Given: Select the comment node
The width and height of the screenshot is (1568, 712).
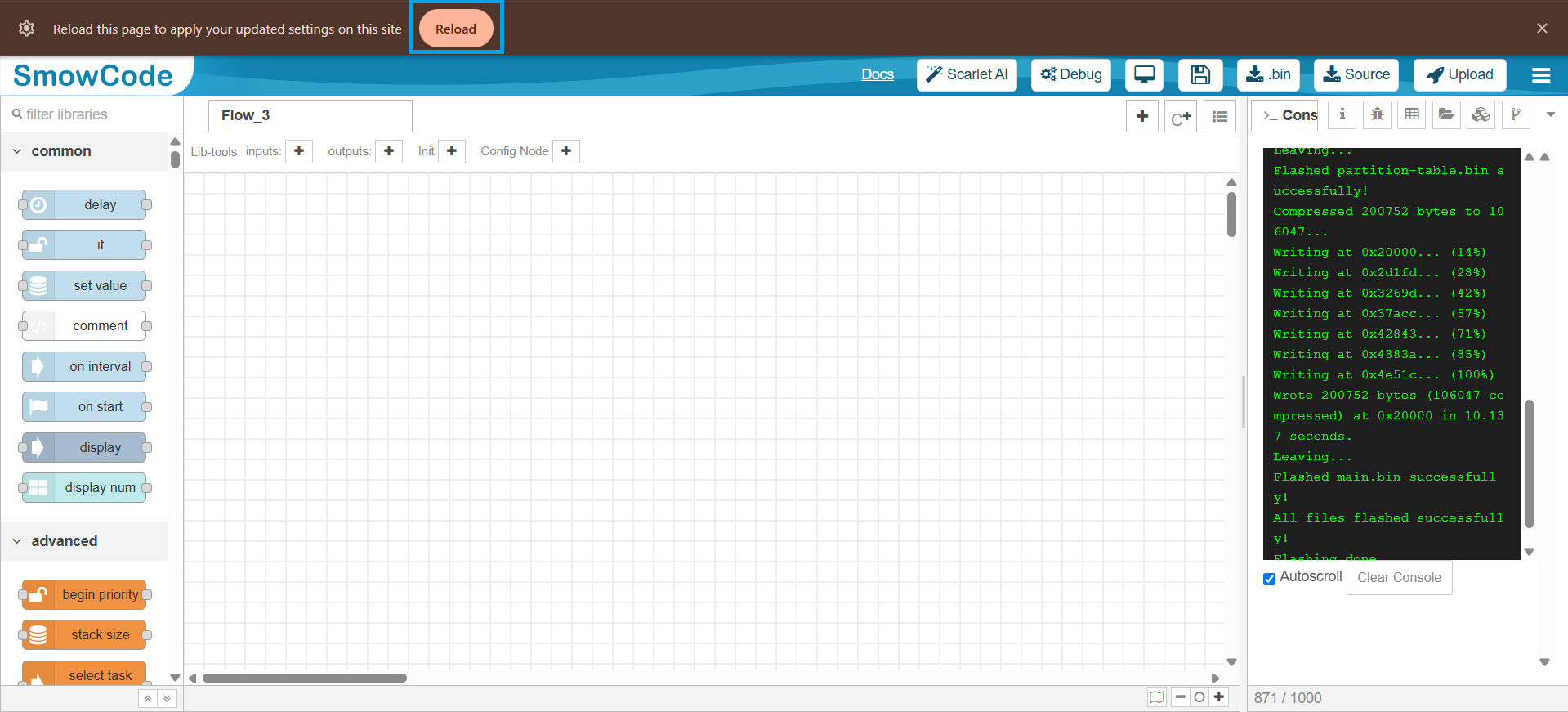Looking at the screenshot, I should 84,325.
